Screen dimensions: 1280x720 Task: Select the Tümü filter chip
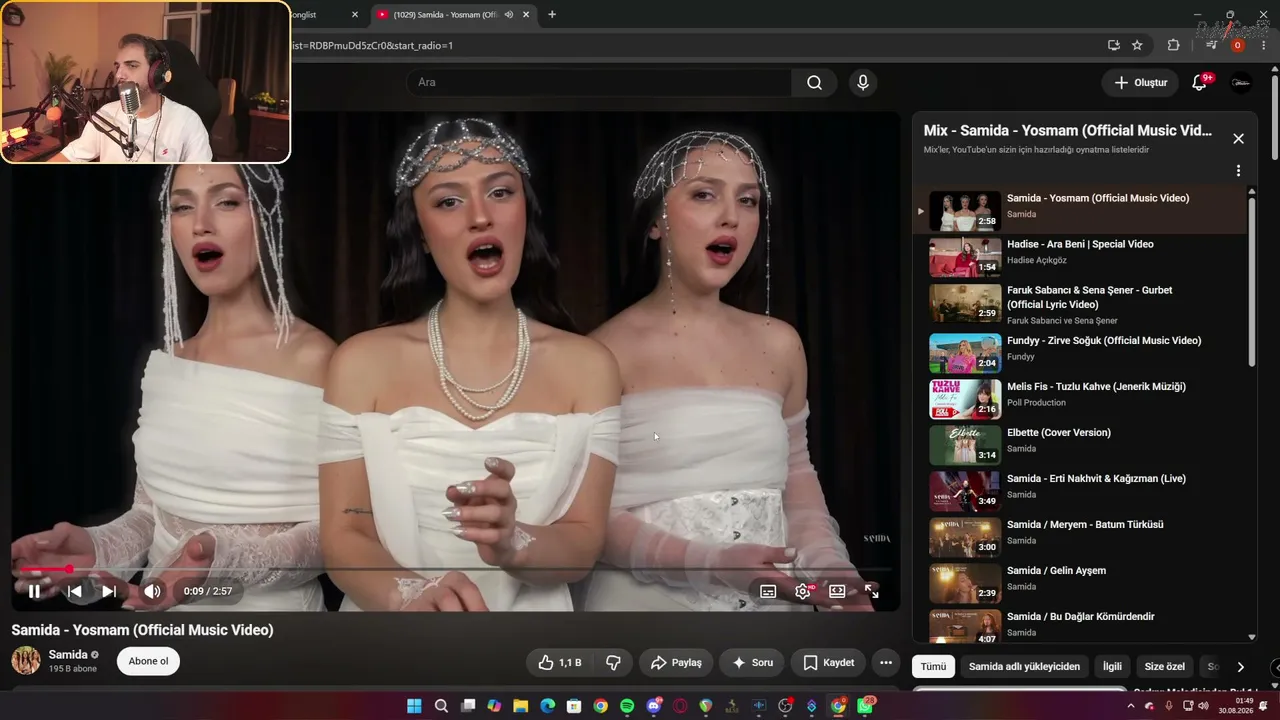pyautogui.click(x=933, y=666)
